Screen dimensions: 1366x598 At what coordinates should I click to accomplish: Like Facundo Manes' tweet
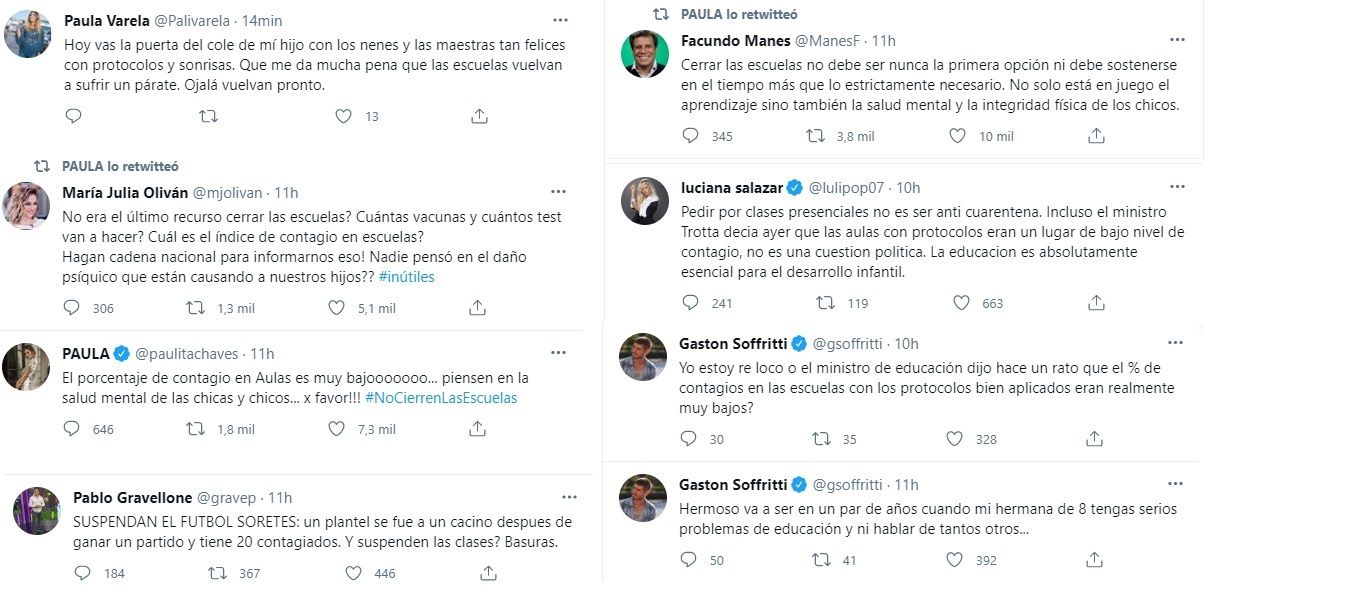959,136
